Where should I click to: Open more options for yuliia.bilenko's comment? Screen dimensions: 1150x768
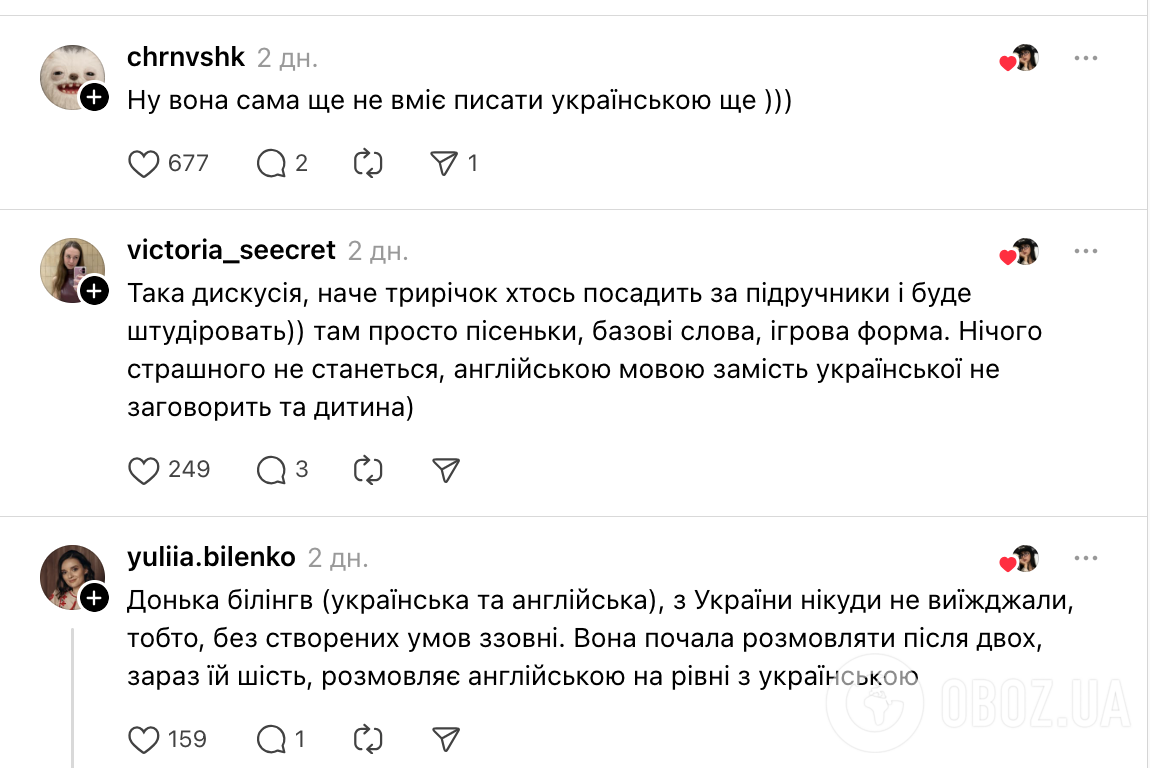point(1086,558)
